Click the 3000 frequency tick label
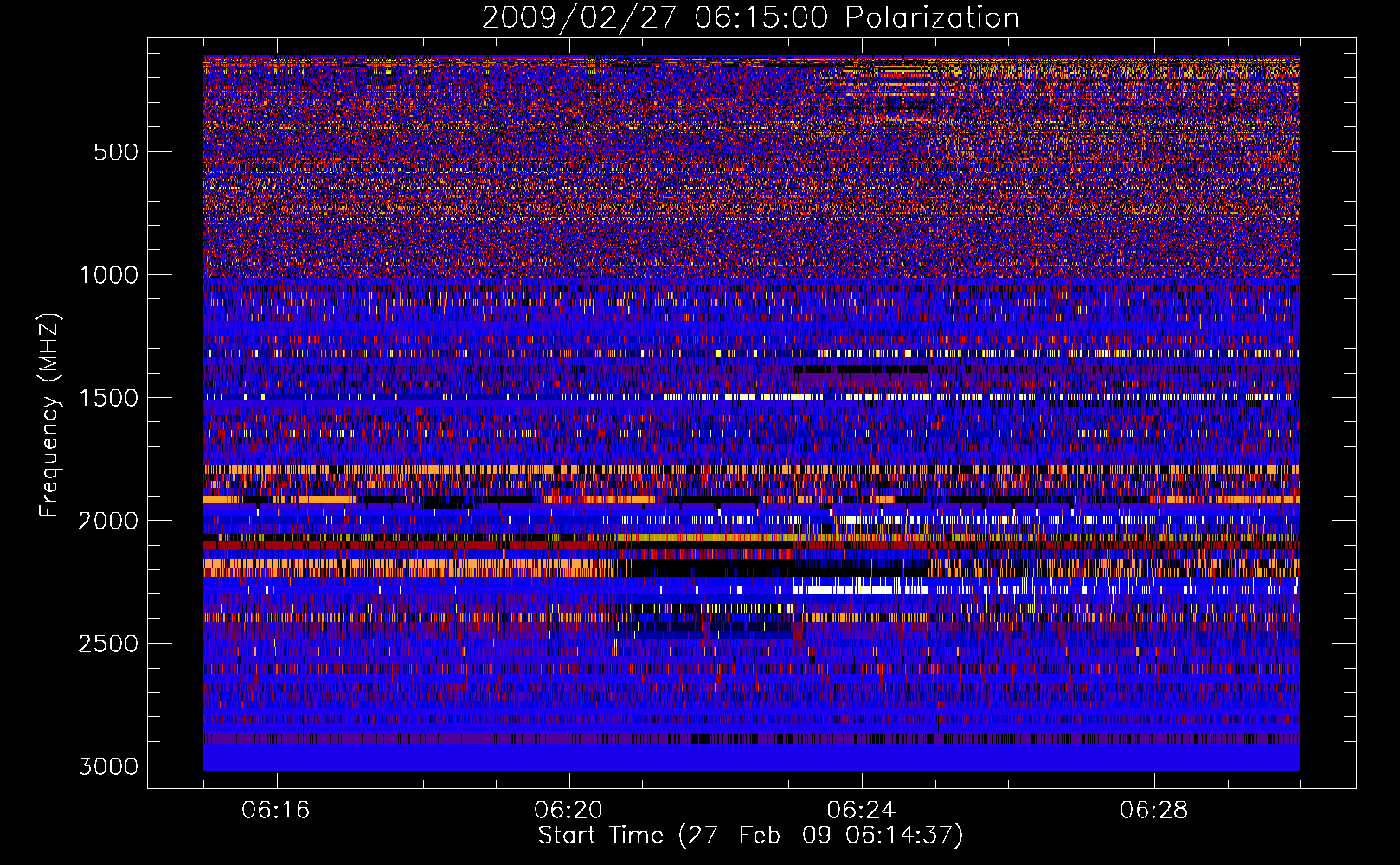 coord(108,766)
